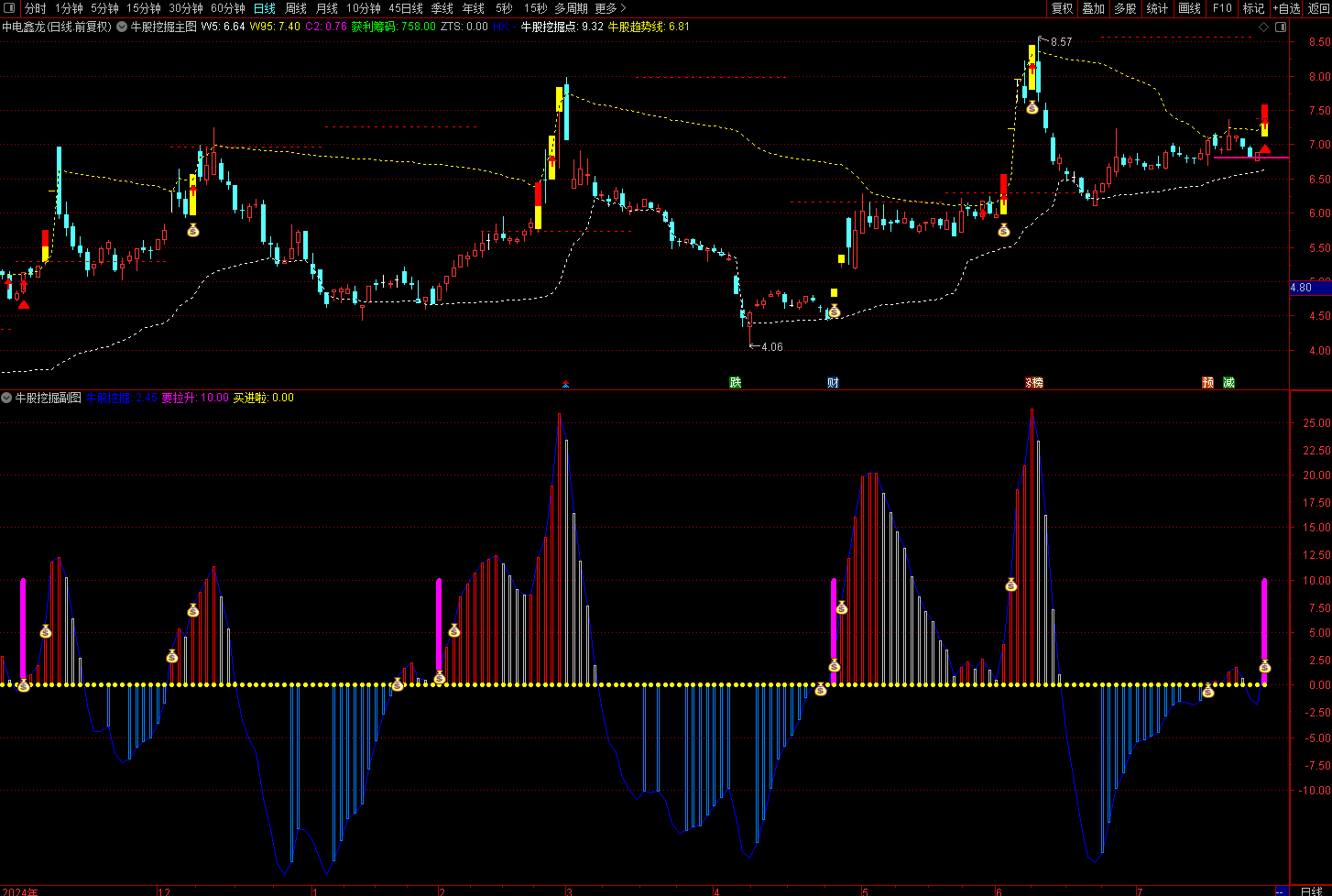Screen dimensions: 1332x896
Task: Click the 复权 button
Action: click(1062, 8)
